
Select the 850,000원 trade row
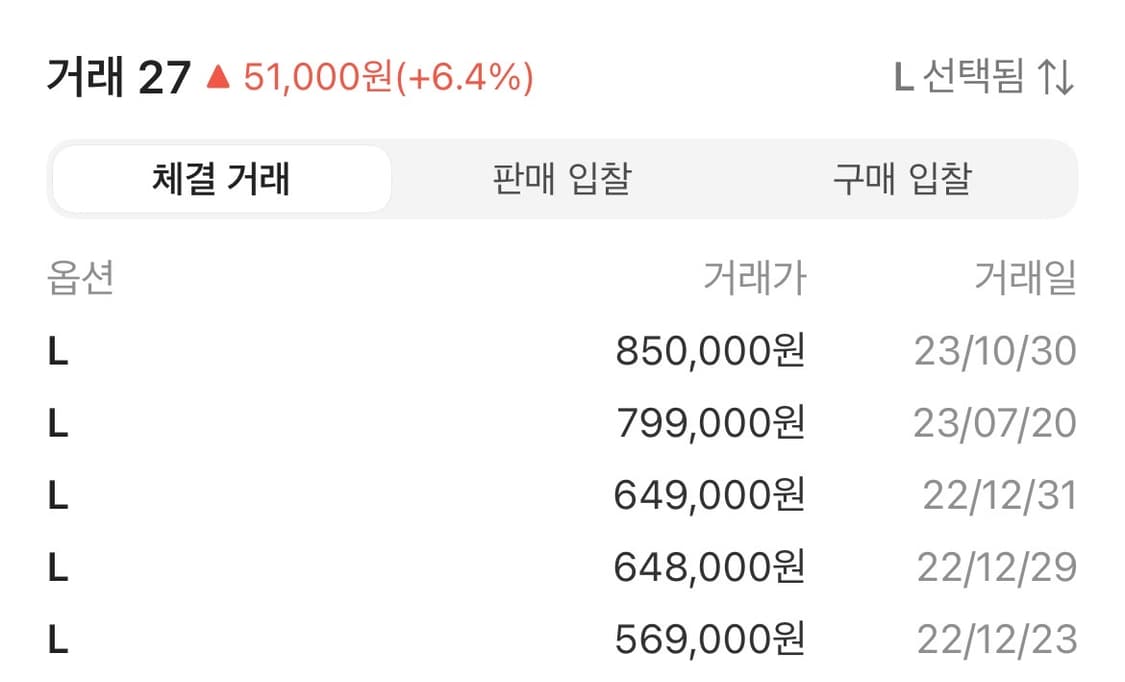pos(560,351)
